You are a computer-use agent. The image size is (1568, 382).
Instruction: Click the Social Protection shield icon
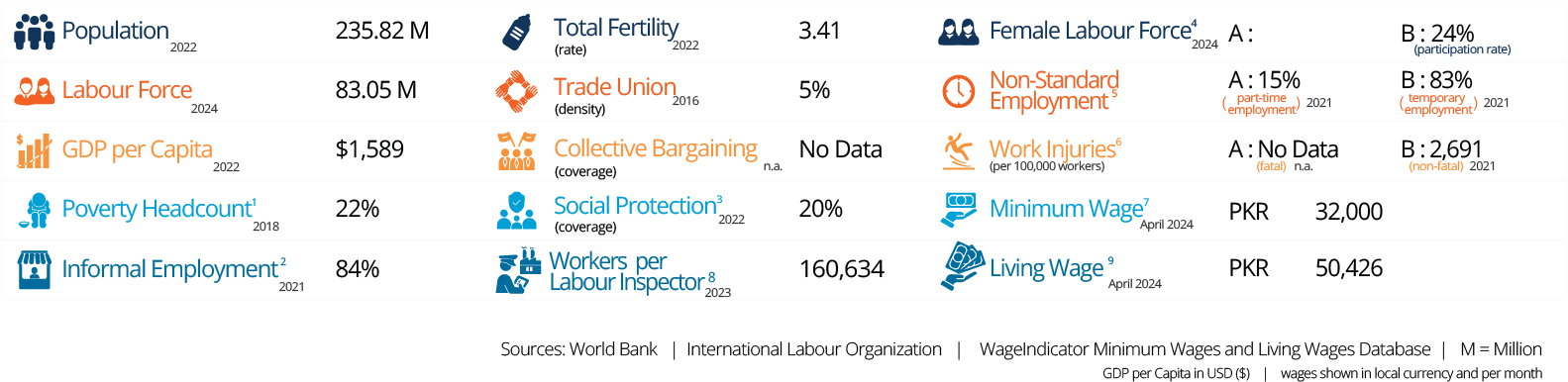(x=516, y=211)
